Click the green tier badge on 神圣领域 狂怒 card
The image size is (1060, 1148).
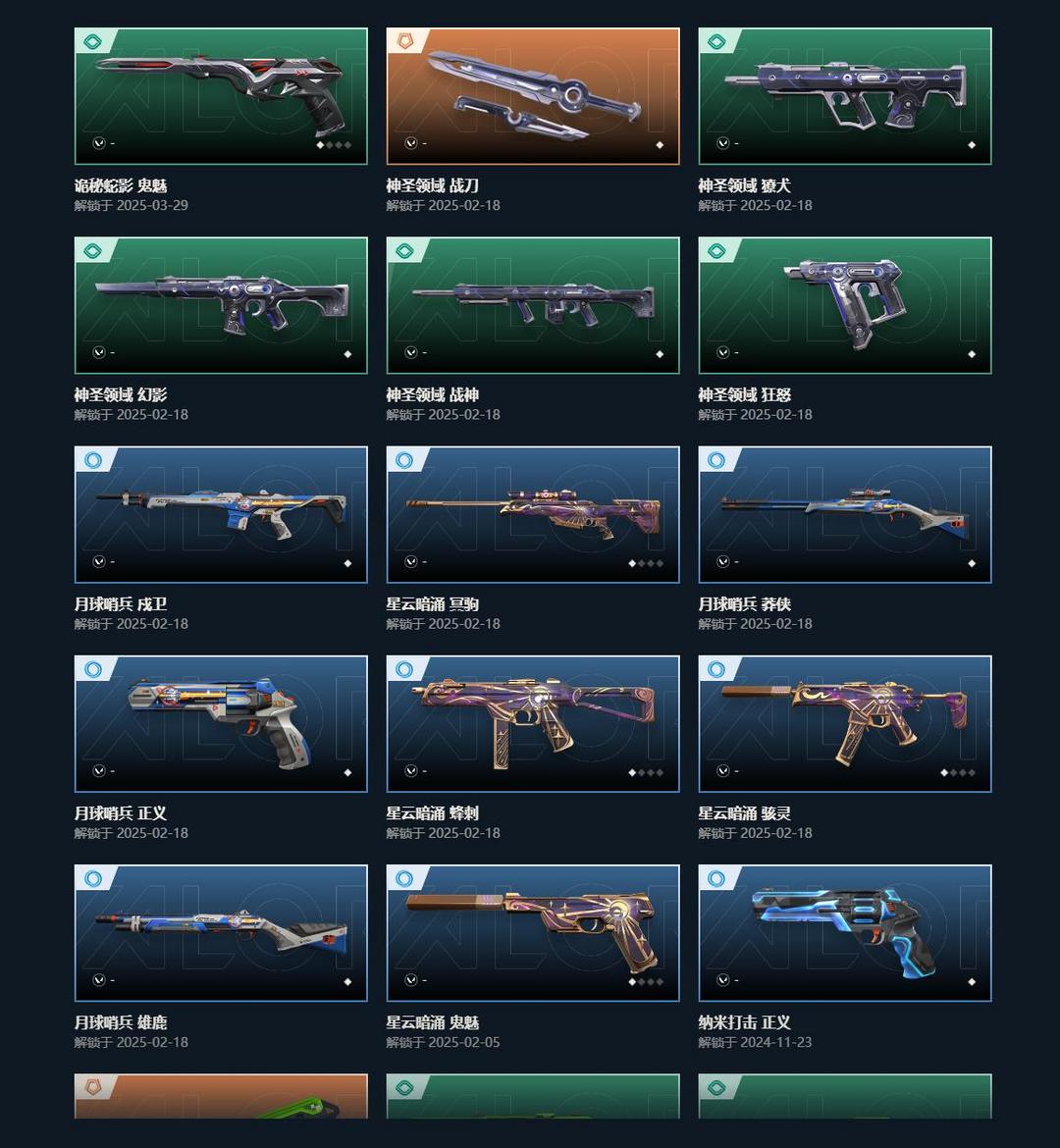(x=716, y=251)
